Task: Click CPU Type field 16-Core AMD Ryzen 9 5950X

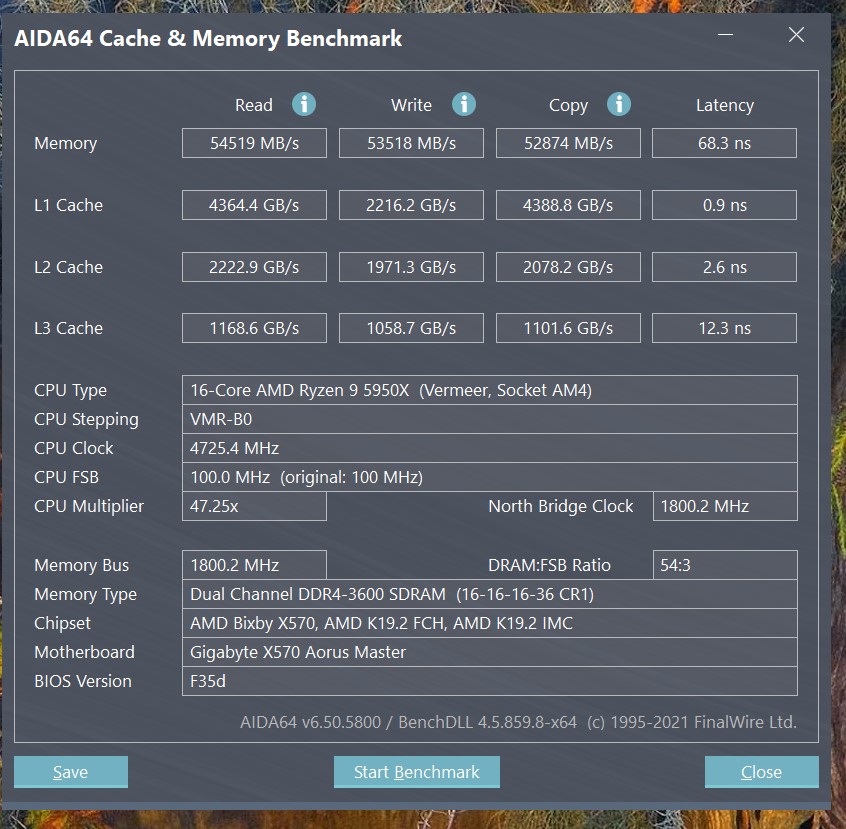Action: click(x=489, y=390)
